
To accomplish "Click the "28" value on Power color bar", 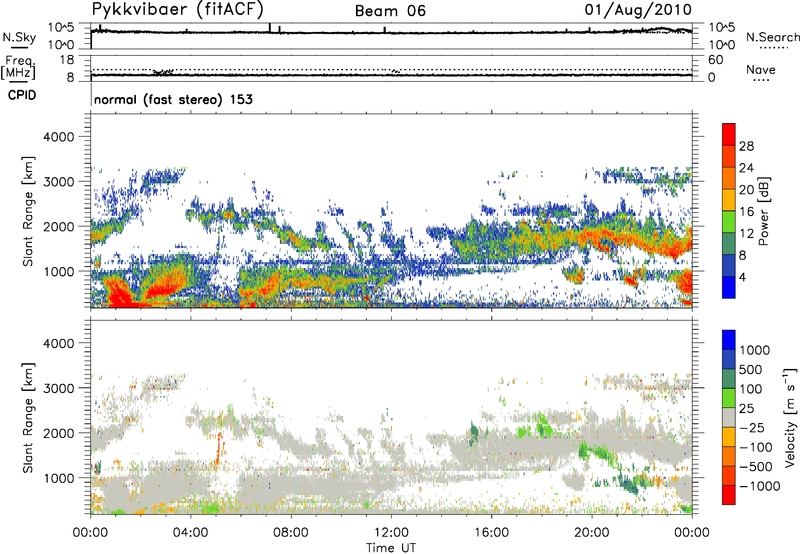I will tap(746, 146).
